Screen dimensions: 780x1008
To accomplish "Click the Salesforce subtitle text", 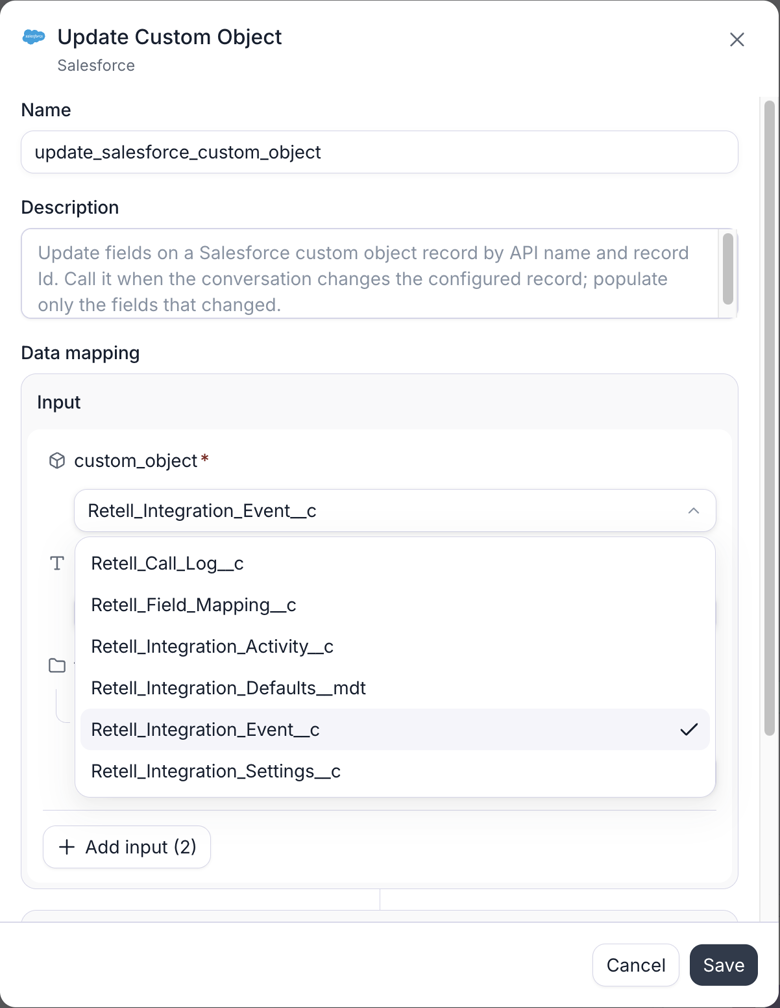I will click(x=96, y=66).
